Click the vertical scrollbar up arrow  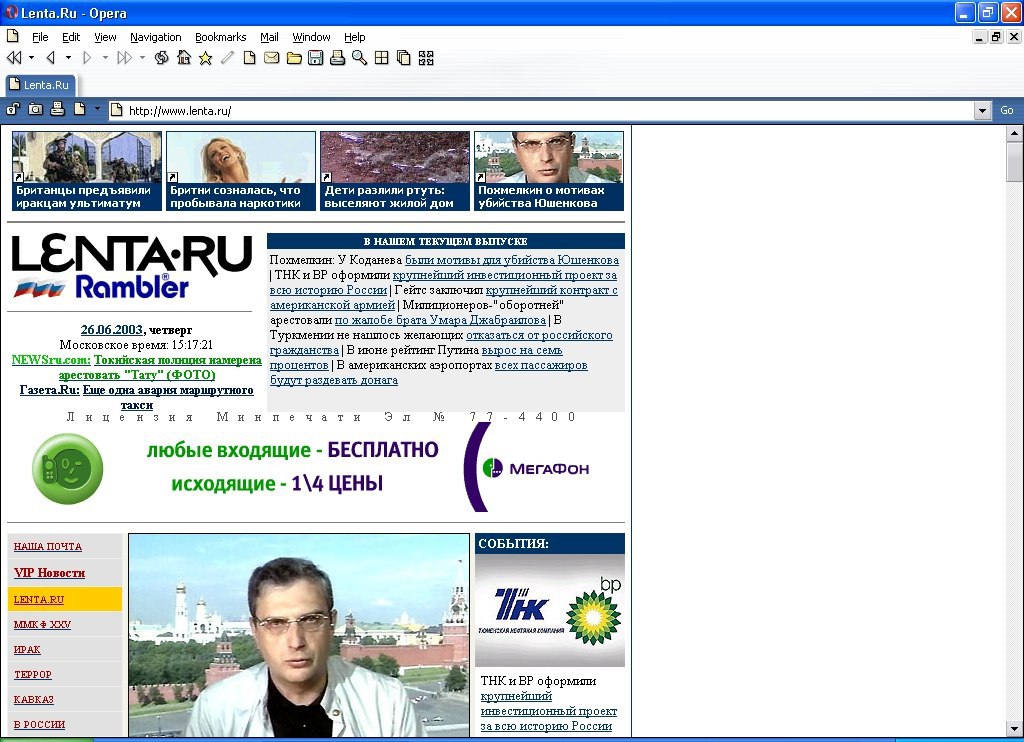tap(1014, 133)
